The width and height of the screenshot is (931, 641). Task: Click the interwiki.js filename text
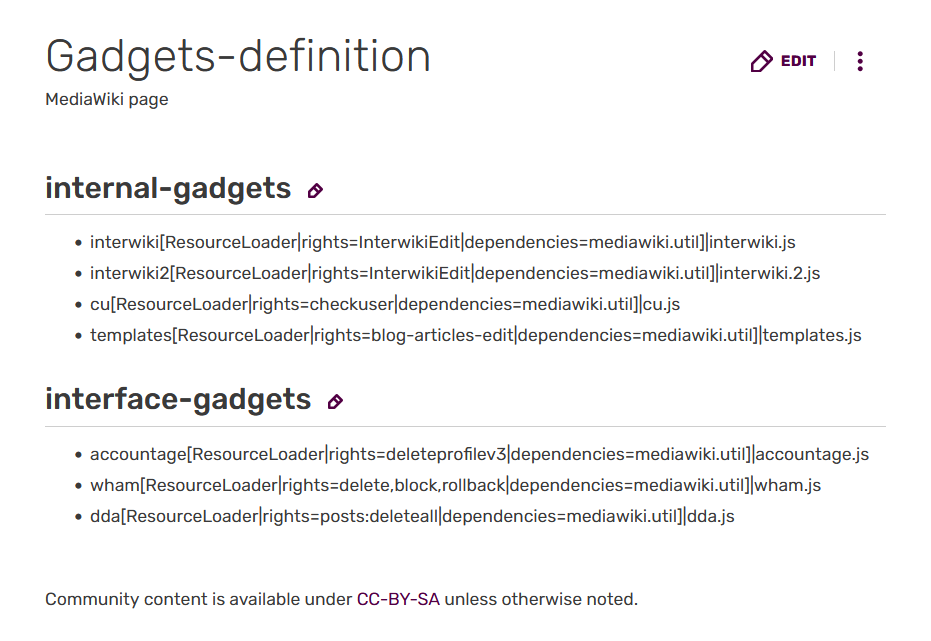click(752, 242)
